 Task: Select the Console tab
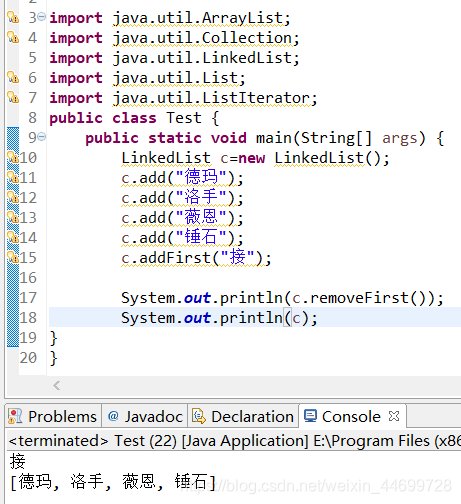point(352,416)
